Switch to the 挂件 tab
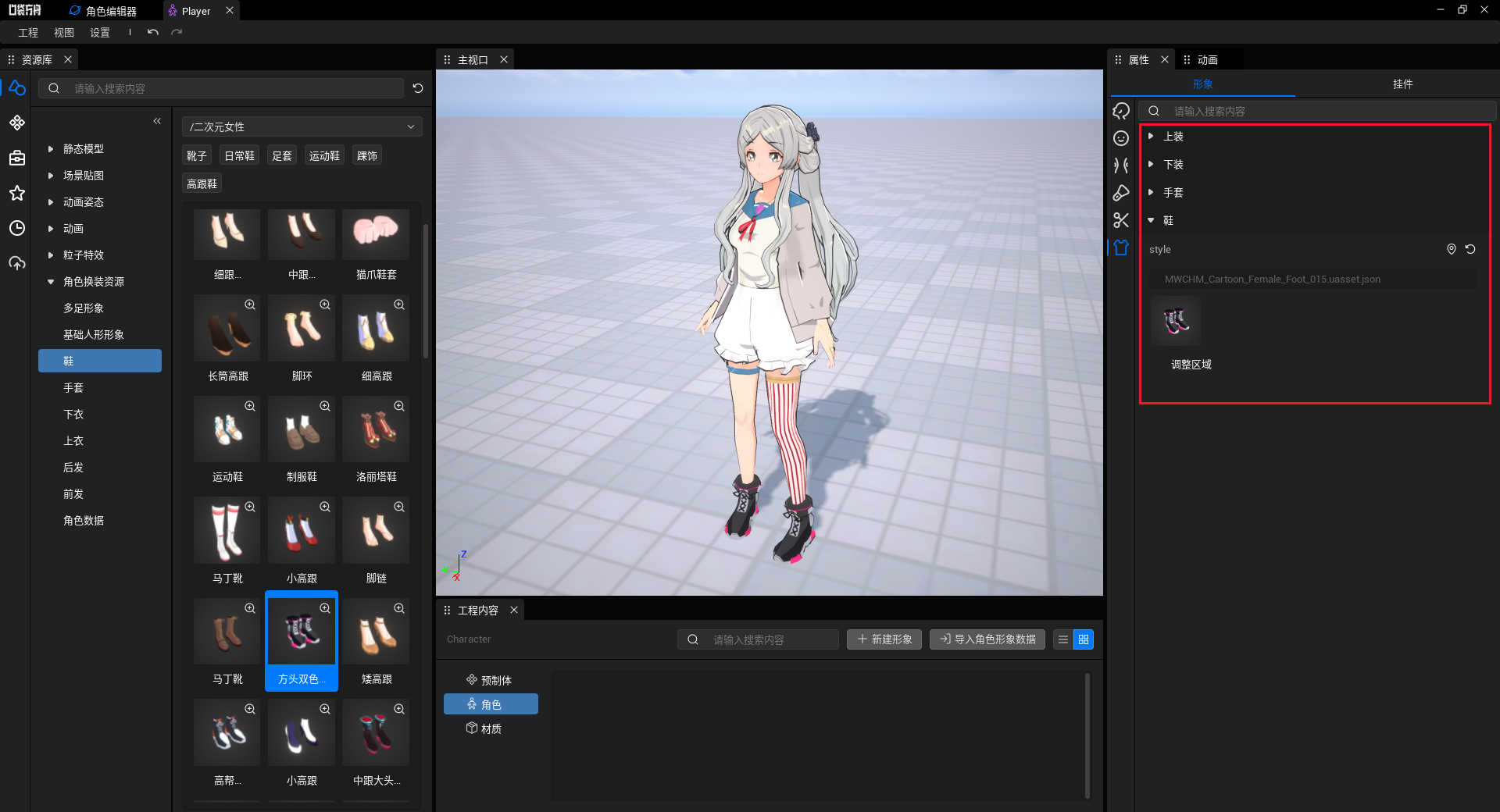Image resolution: width=1500 pixels, height=812 pixels. 1402,84
